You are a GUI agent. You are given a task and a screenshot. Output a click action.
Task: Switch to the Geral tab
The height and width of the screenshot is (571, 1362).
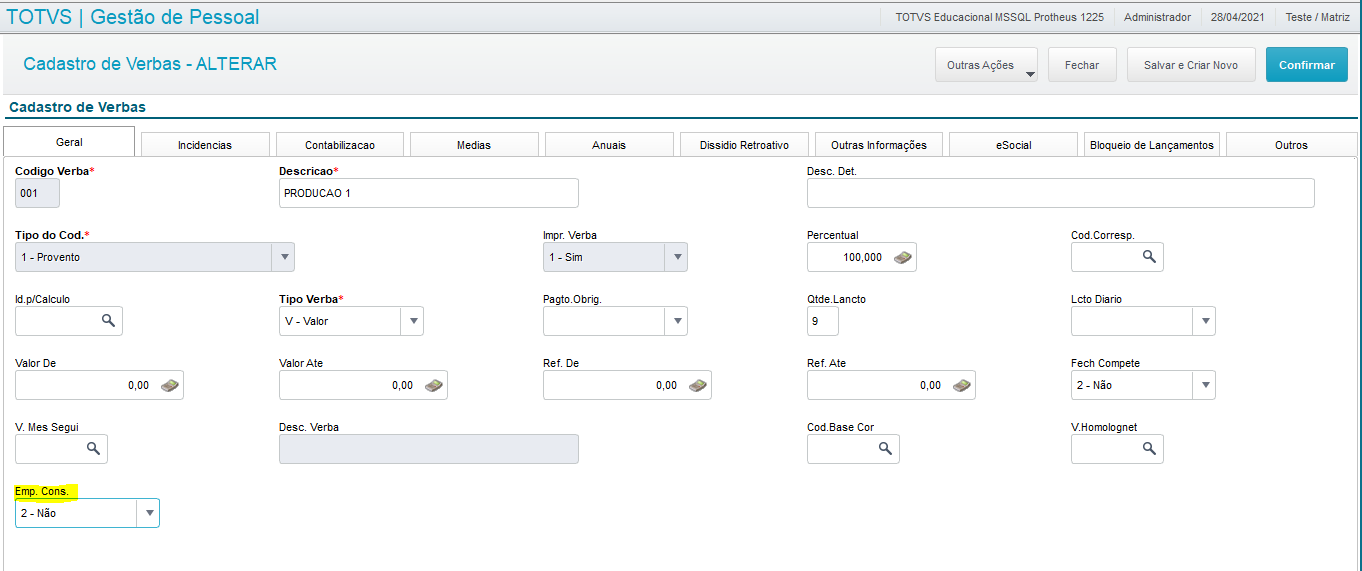[69, 142]
